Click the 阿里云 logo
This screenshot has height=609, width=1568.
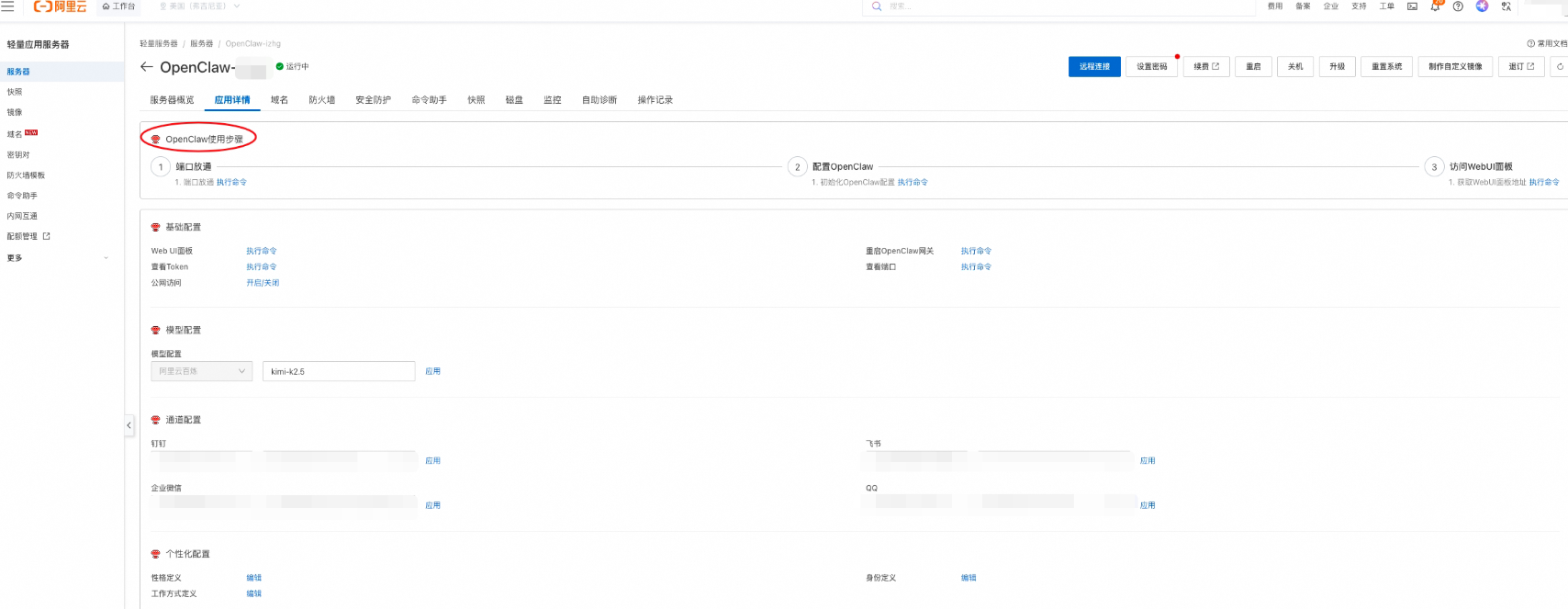pyautogui.click(x=60, y=6)
